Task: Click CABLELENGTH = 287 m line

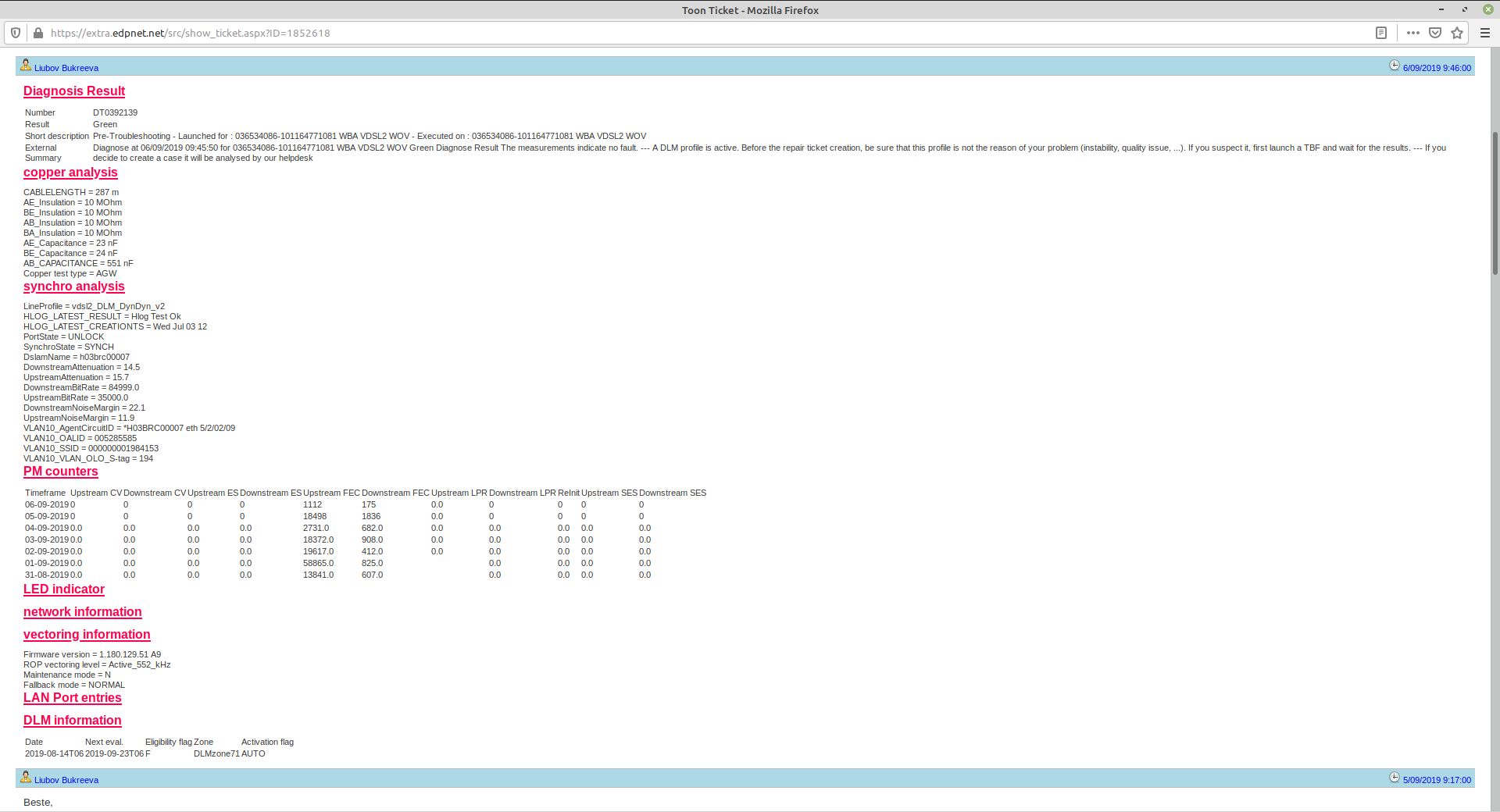Action: pos(71,192)
